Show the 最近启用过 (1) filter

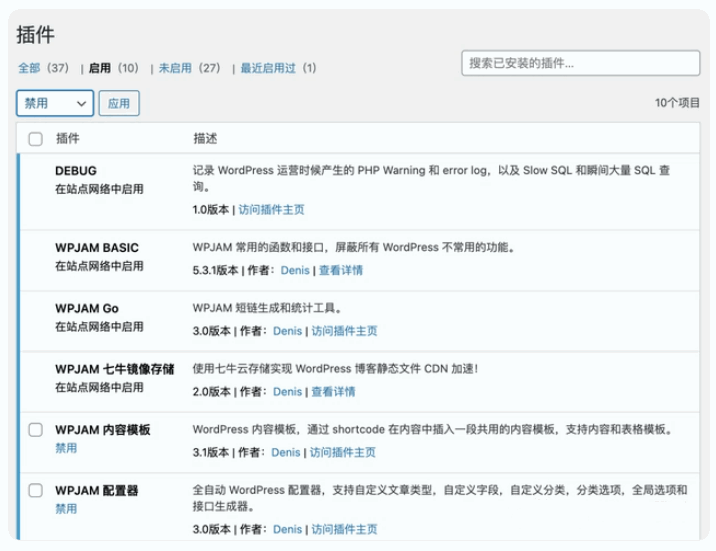[x=278, y=68]
